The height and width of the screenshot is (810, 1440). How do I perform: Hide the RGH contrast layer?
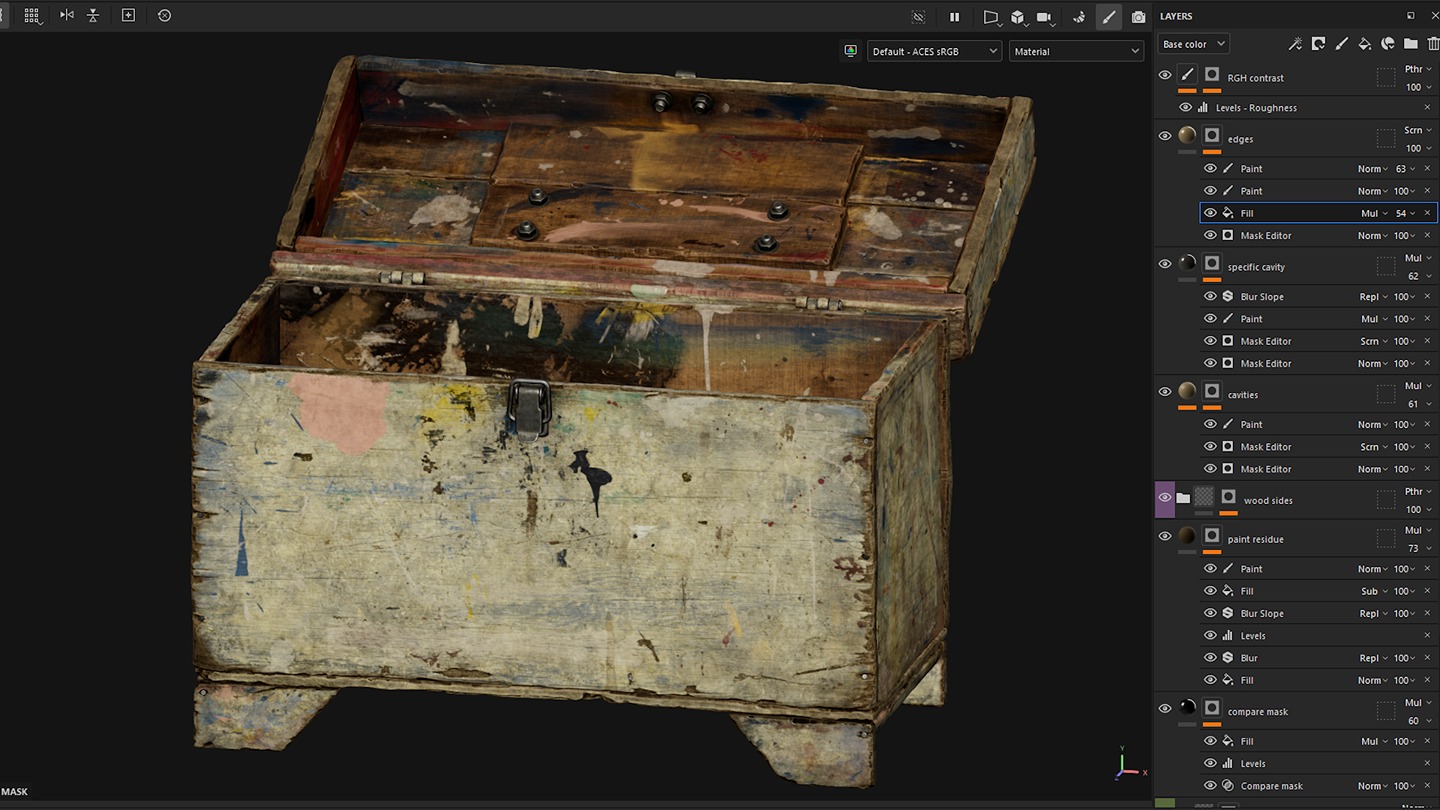pyautogui.click(x=1164, y=74)
